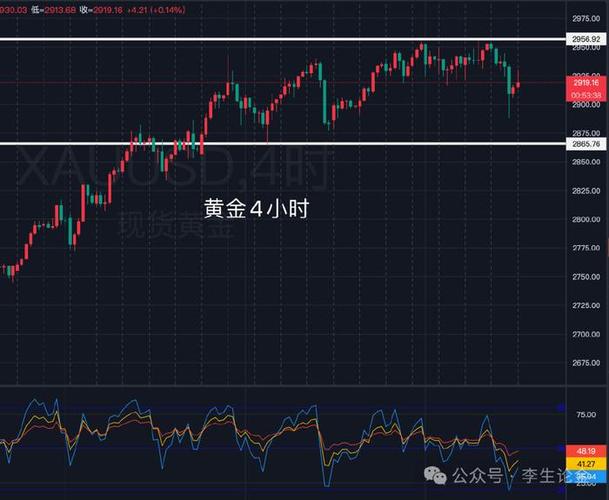Click the red indicator value 48.19
Viewport: 609px width, 500px height.
coord(586,451)
